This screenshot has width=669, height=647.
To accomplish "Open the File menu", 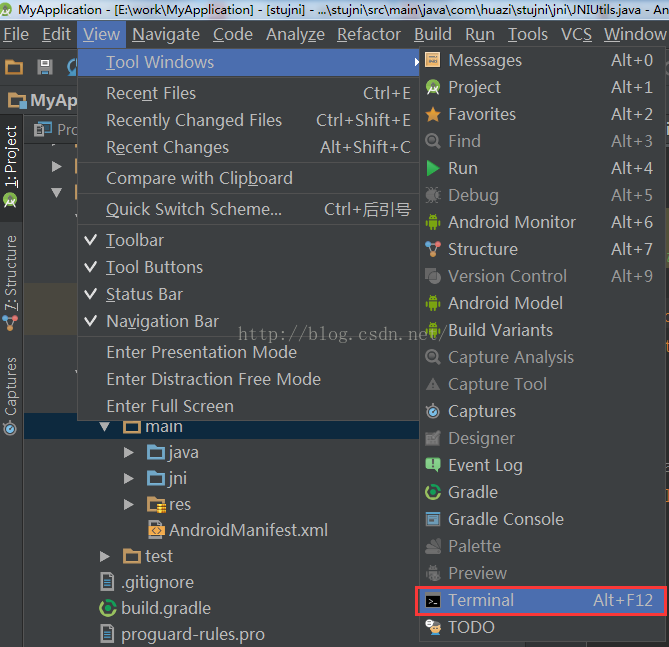I will pos(16,34).
